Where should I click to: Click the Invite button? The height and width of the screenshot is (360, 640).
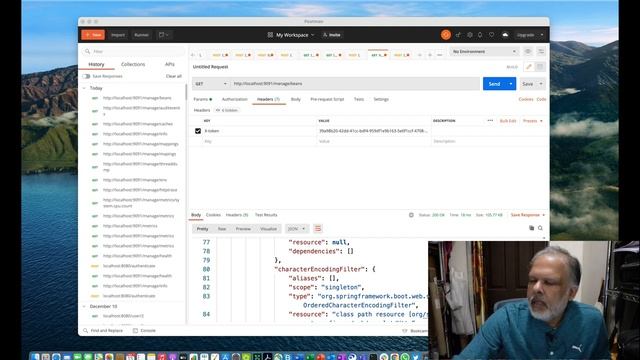[x=332, y=35]
